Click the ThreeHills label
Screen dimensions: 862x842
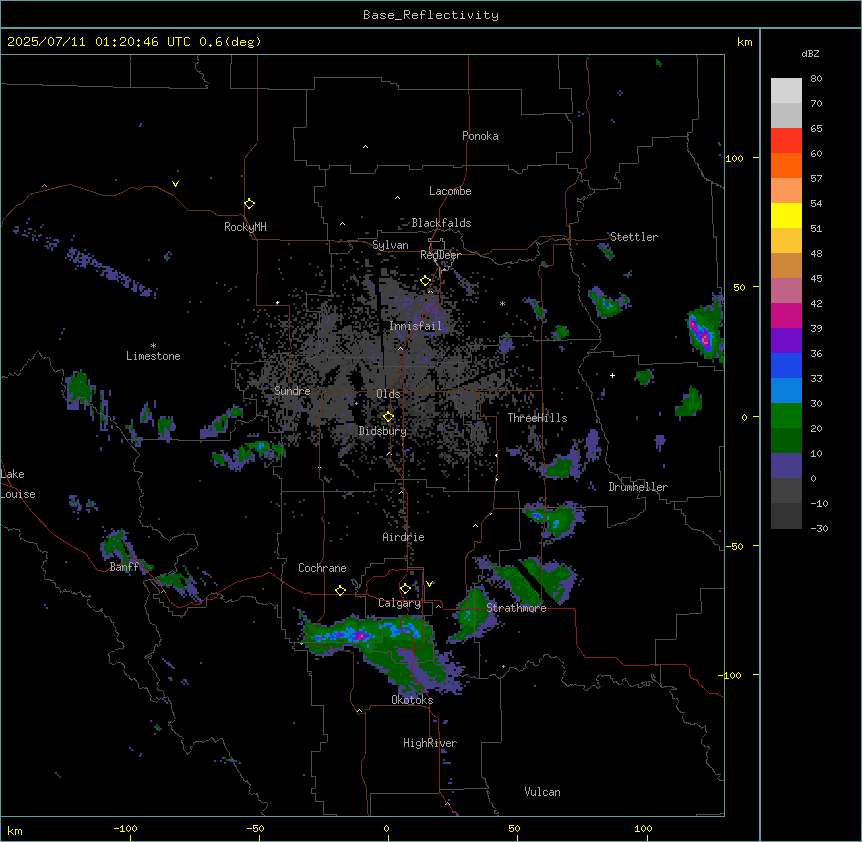click(537, 418)
